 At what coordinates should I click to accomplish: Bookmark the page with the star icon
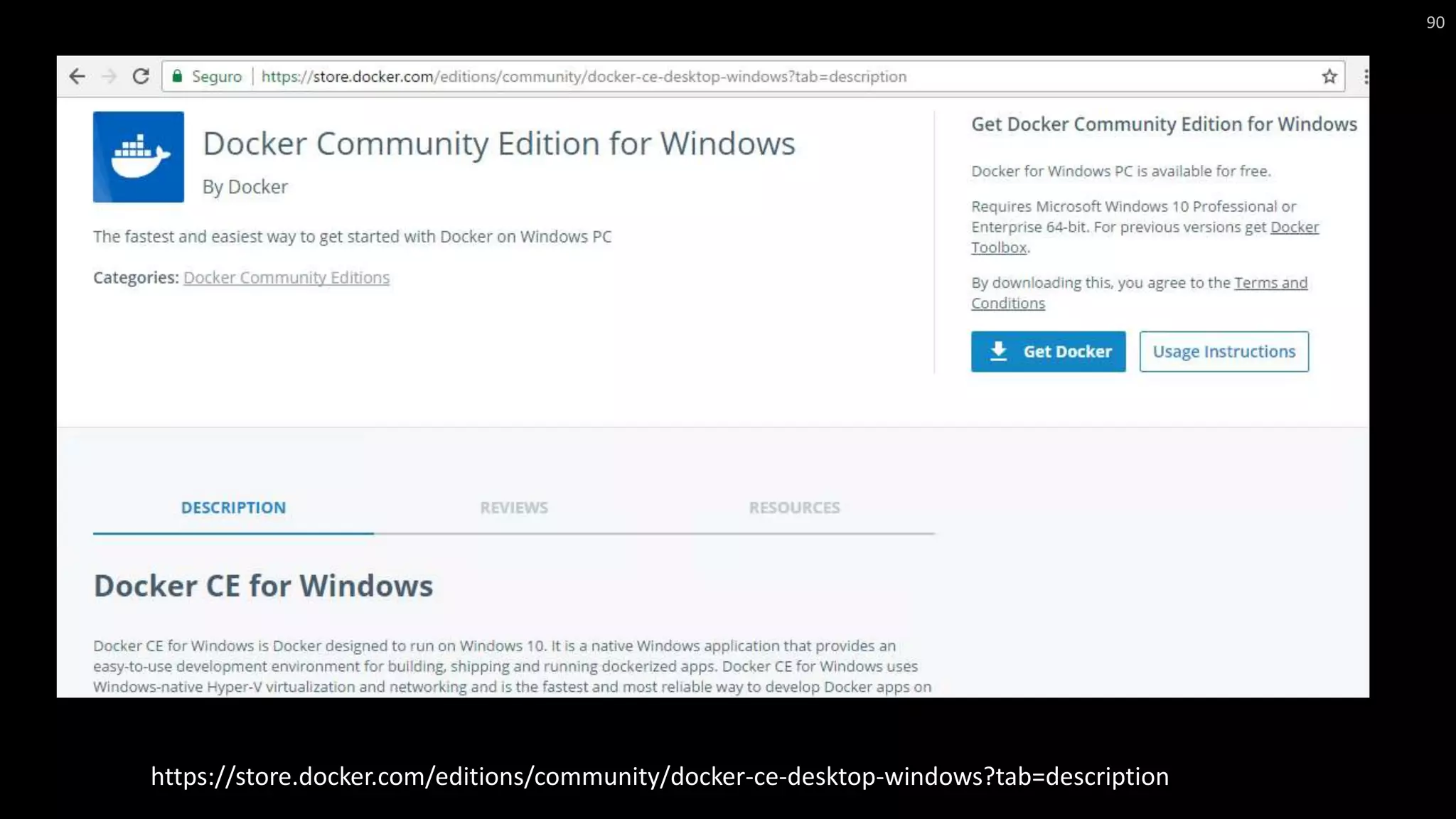[x=1329, y=76]
